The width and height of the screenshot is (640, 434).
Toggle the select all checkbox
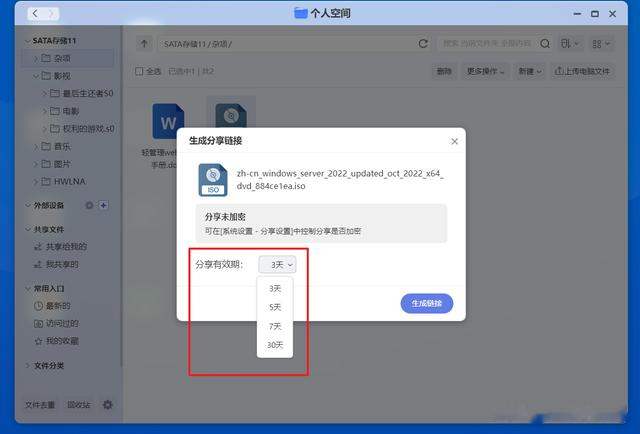[139, 71]
